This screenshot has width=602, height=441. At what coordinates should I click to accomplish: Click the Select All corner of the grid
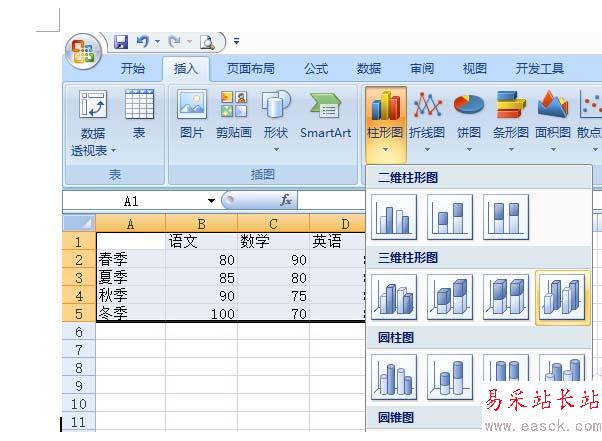79,223
